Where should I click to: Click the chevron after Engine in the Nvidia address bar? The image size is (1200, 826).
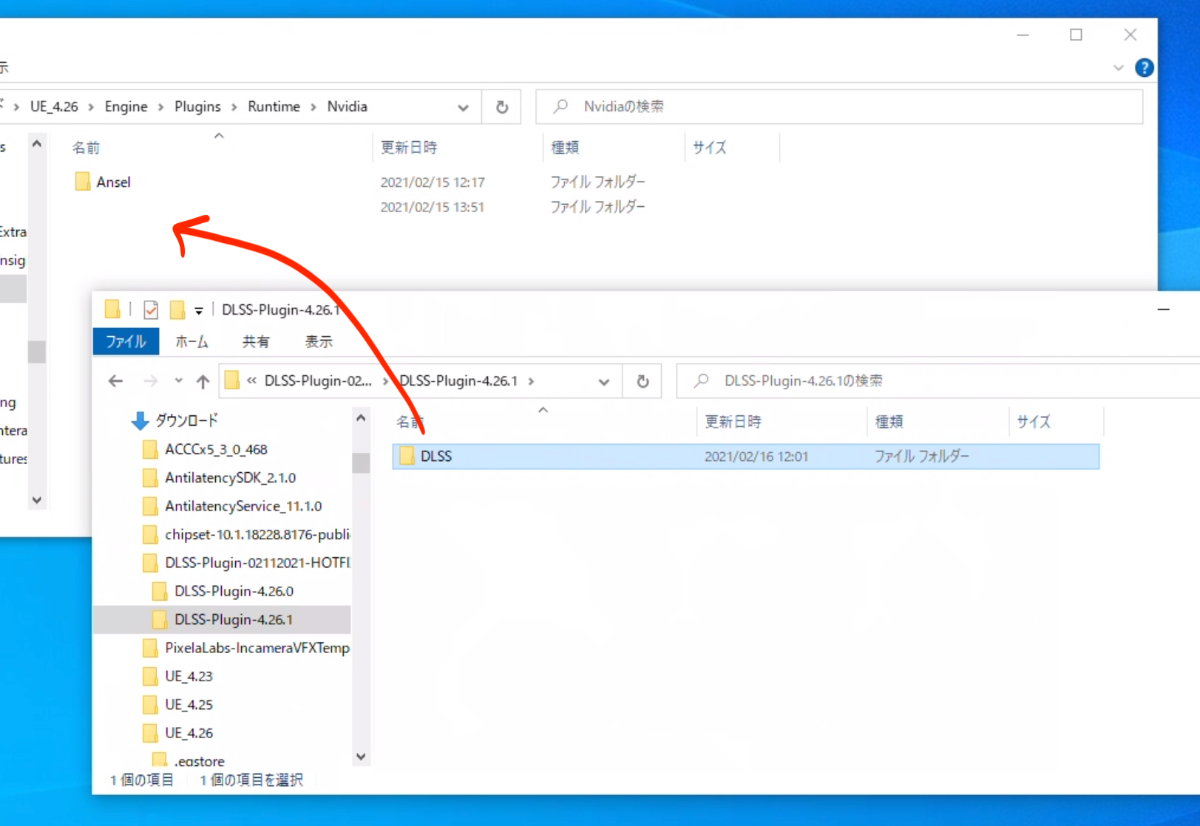point(161,107)
